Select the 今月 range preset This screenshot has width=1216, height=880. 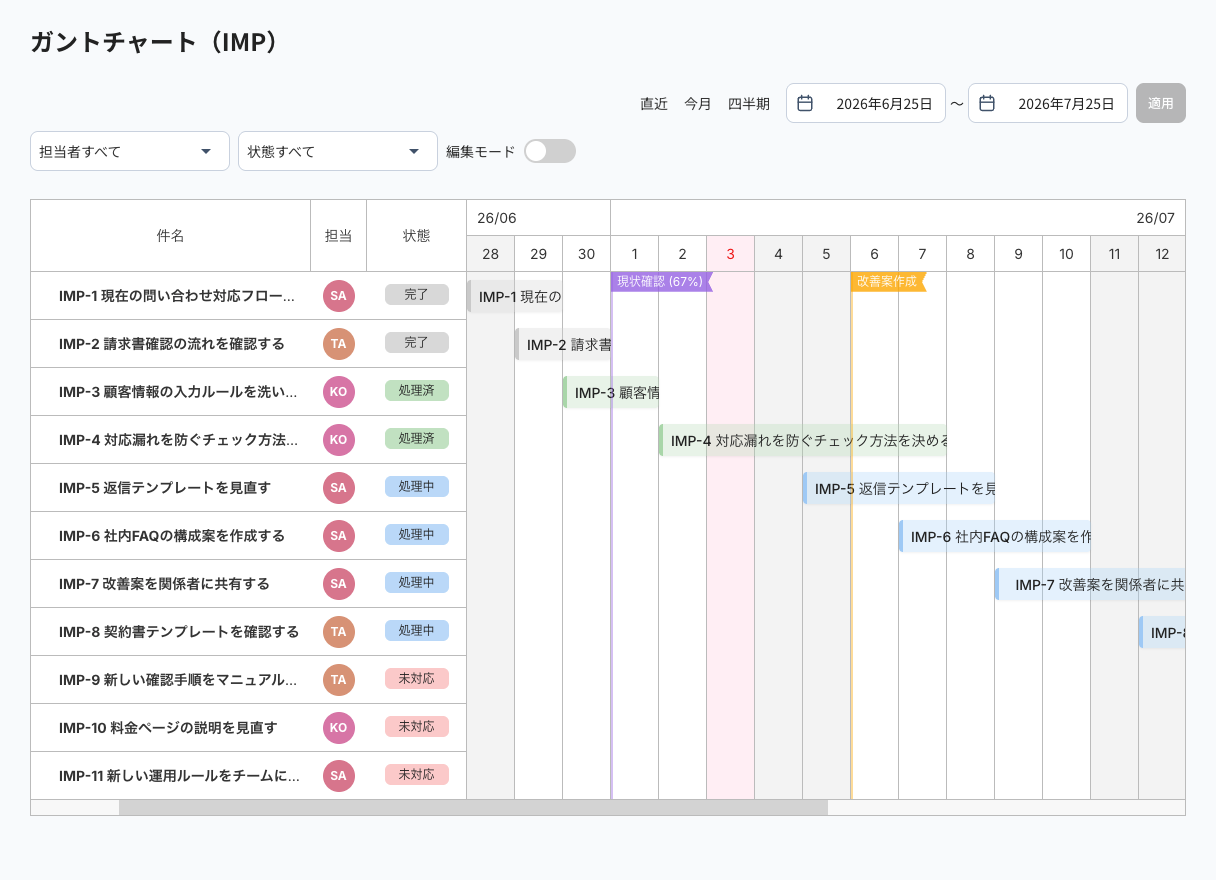tap(698, 104)
